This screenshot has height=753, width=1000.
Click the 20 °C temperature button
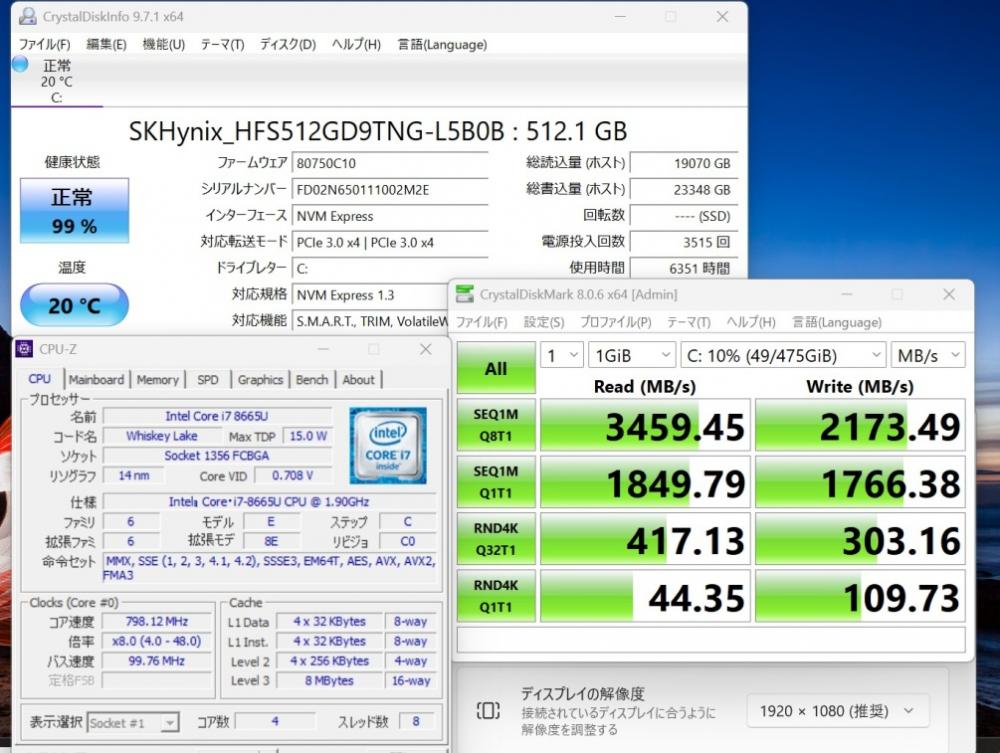point(74,305)
